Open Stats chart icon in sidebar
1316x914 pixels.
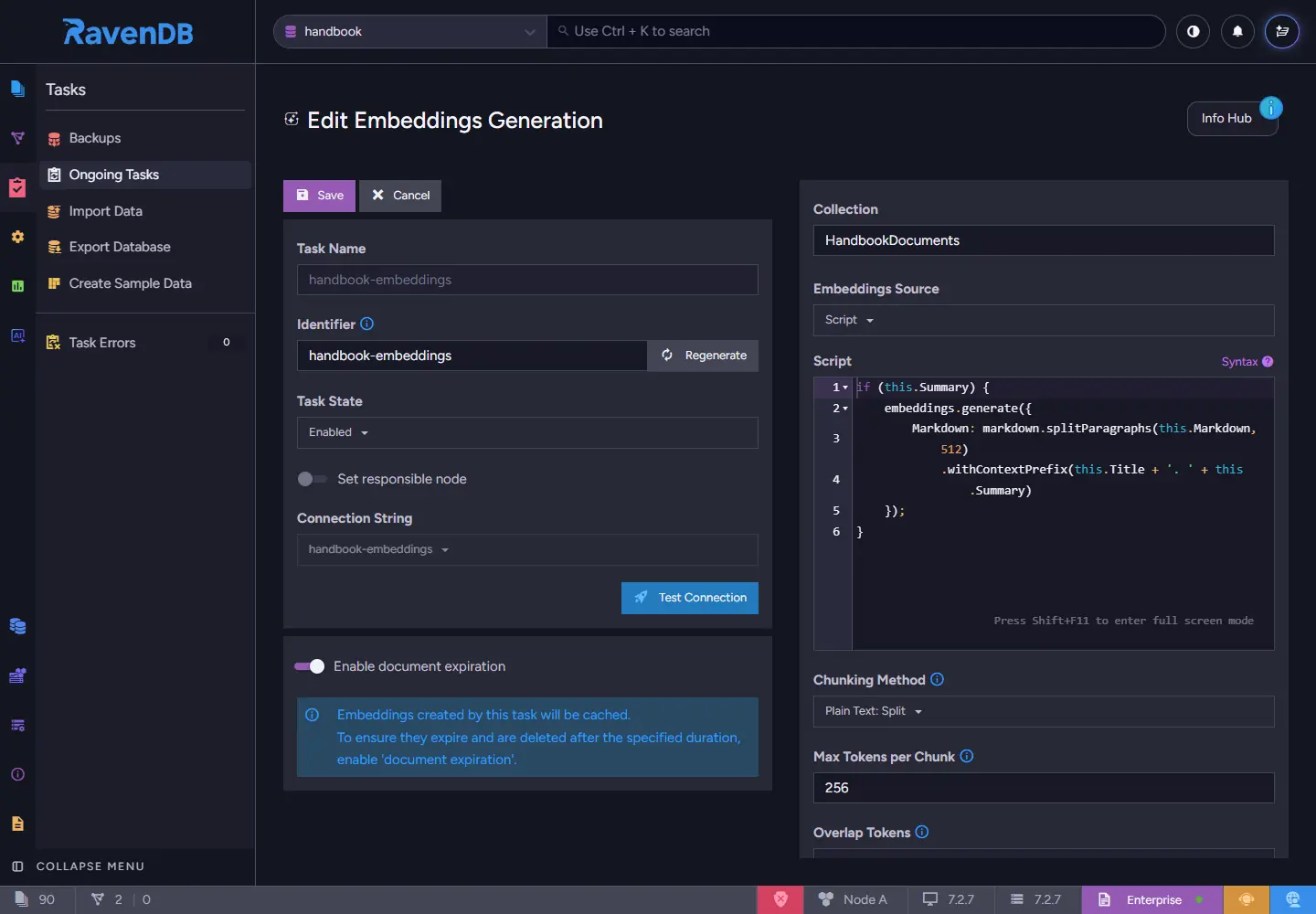pyautogui.click(x=17, y=286)
